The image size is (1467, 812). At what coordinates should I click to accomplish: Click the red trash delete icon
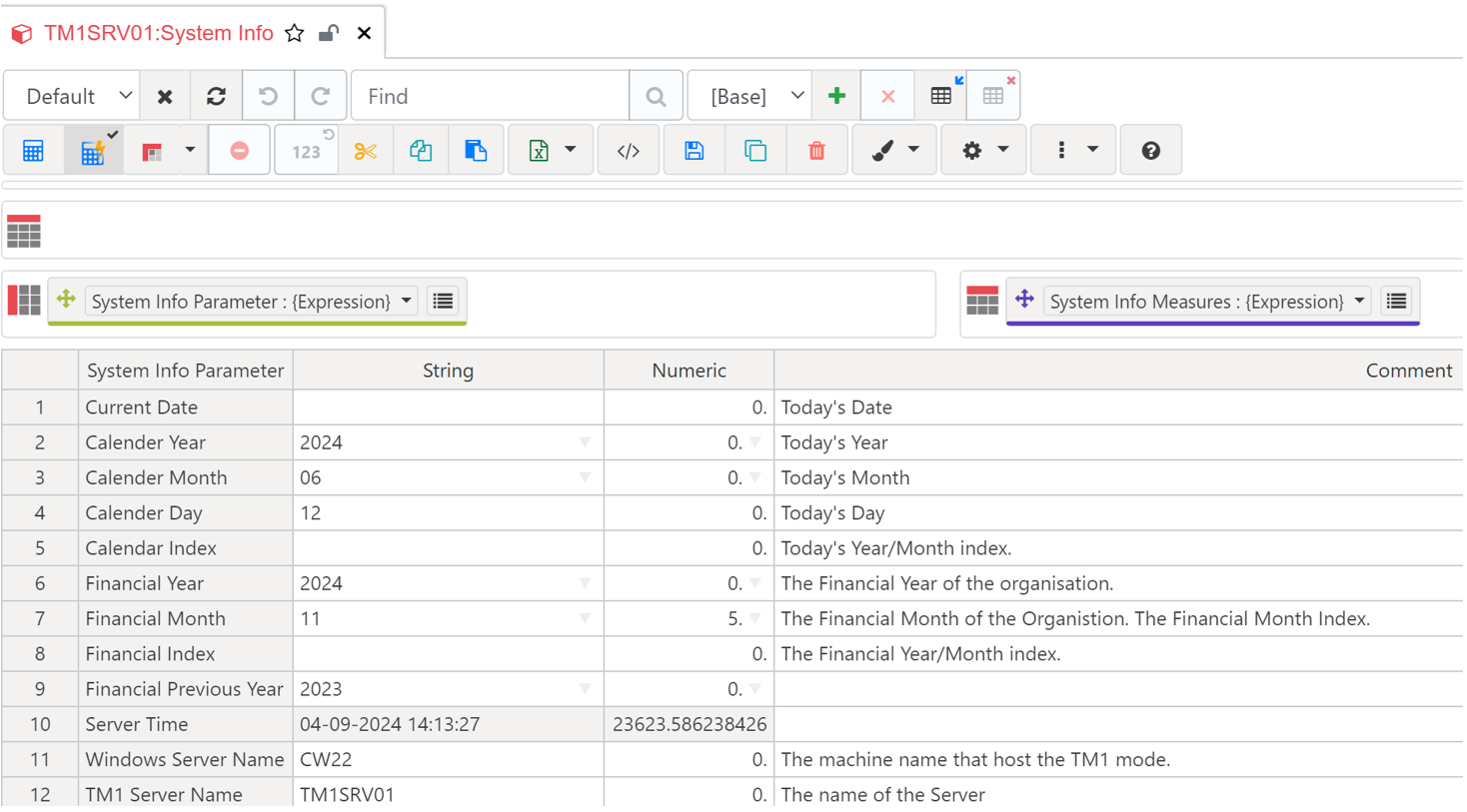point(816,151)
